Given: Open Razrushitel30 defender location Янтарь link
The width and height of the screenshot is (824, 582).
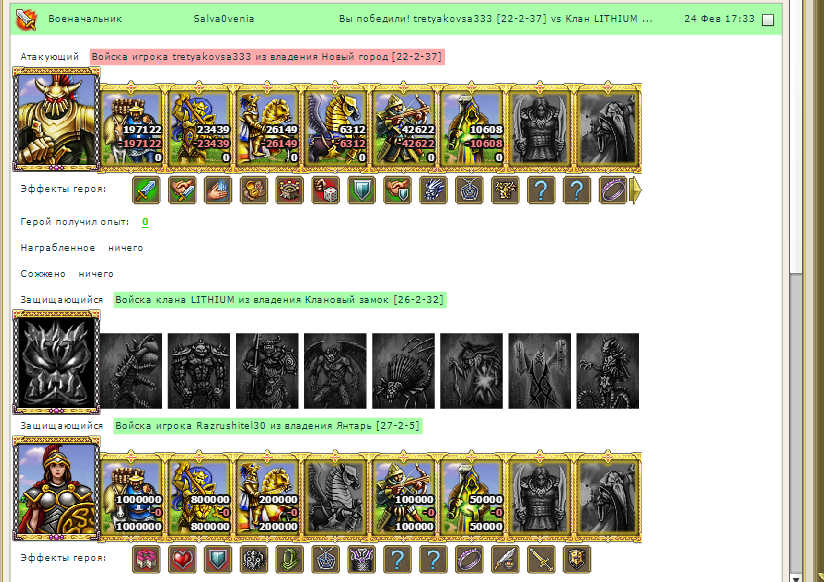Looking at the screenshot, I should tap(267, 426).
